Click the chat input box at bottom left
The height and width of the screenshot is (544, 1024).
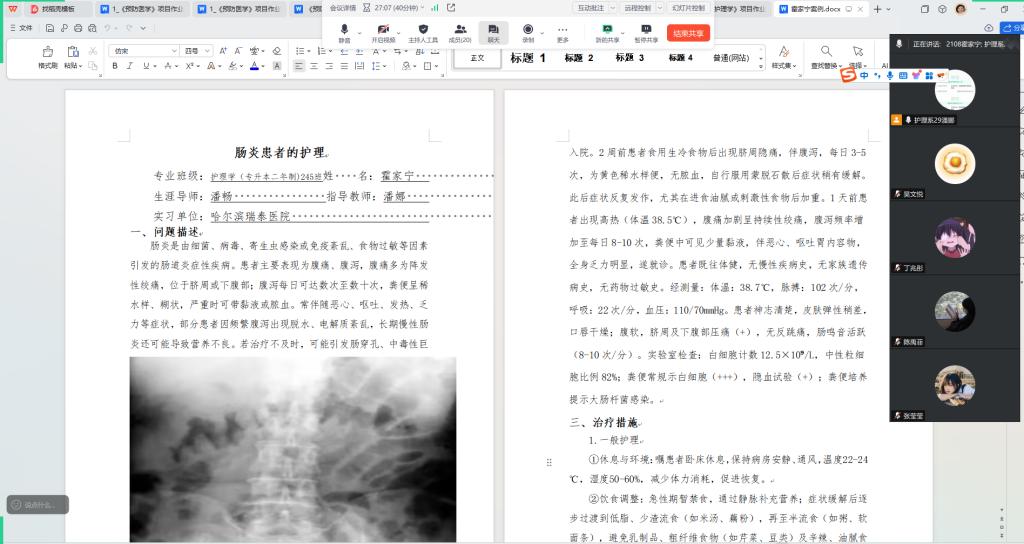(x=38, y=505)
